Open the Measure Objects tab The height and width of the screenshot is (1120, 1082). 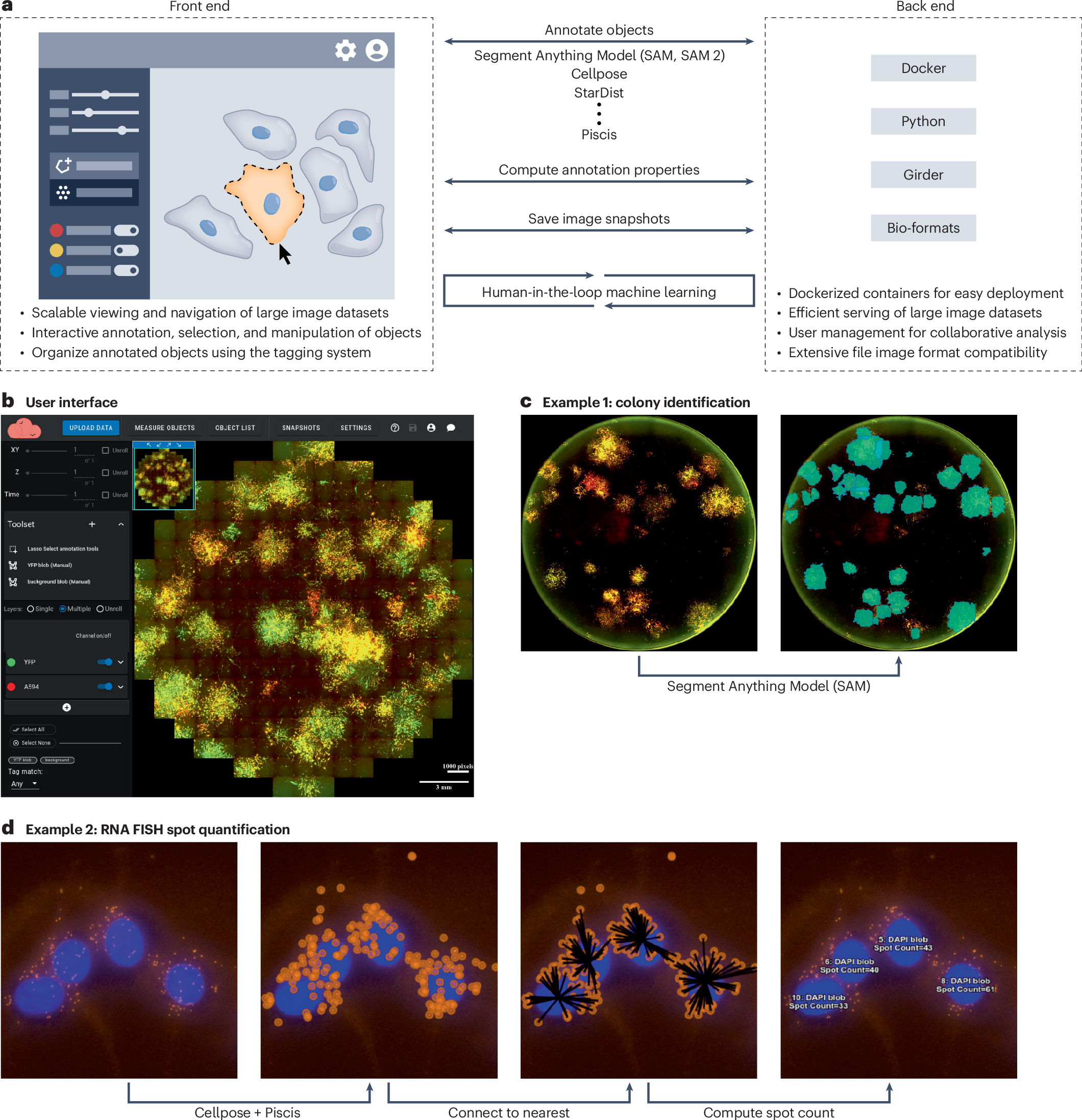tap(165, 428)
